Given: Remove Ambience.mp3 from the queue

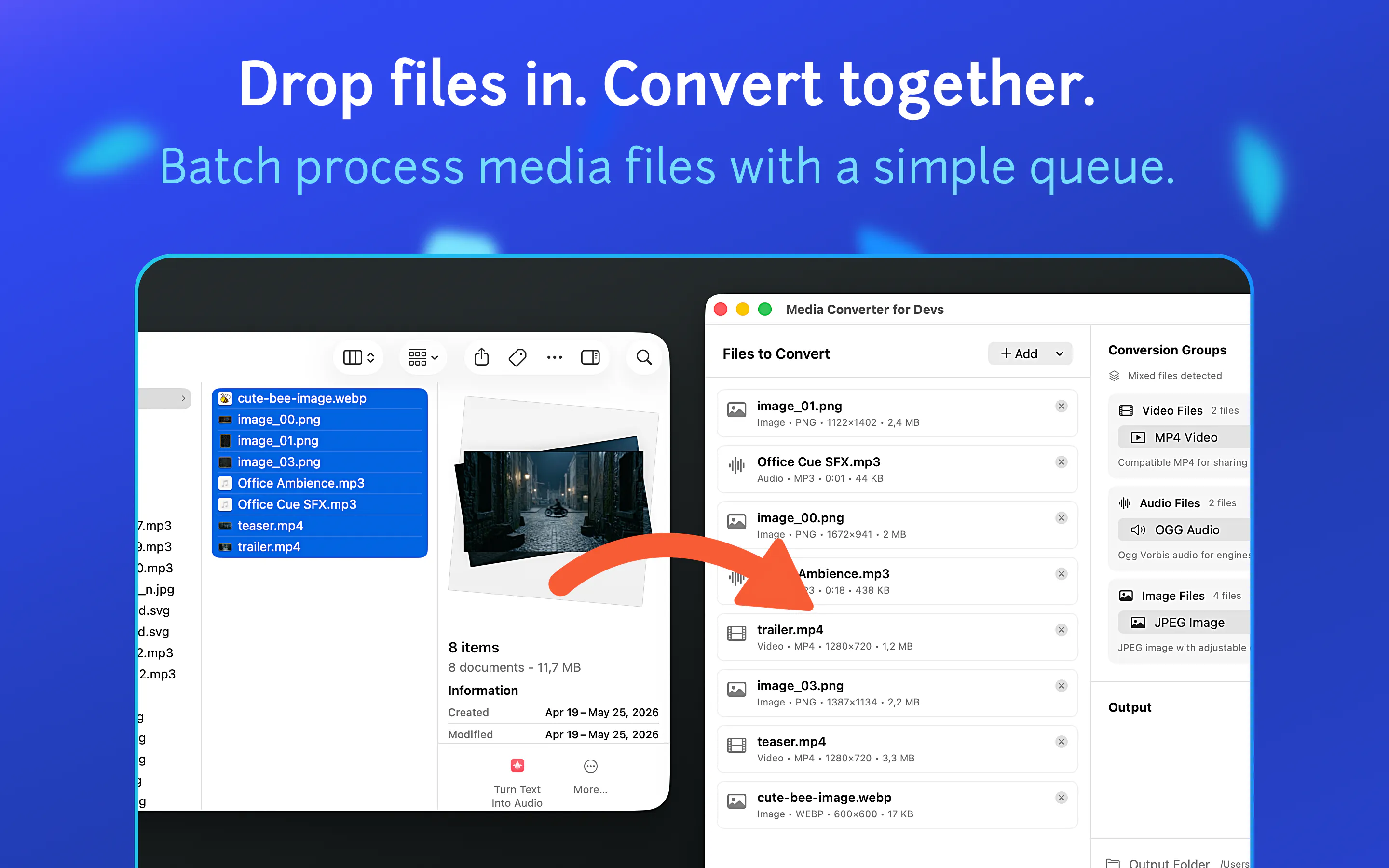Looking at the screenshot, I should 1061,574.
